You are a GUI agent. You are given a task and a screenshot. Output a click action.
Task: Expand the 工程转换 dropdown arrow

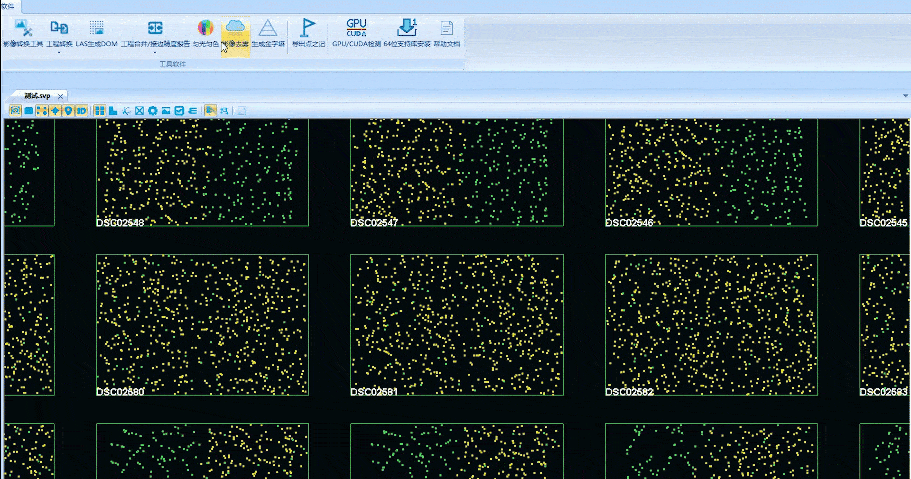(59, 52)
